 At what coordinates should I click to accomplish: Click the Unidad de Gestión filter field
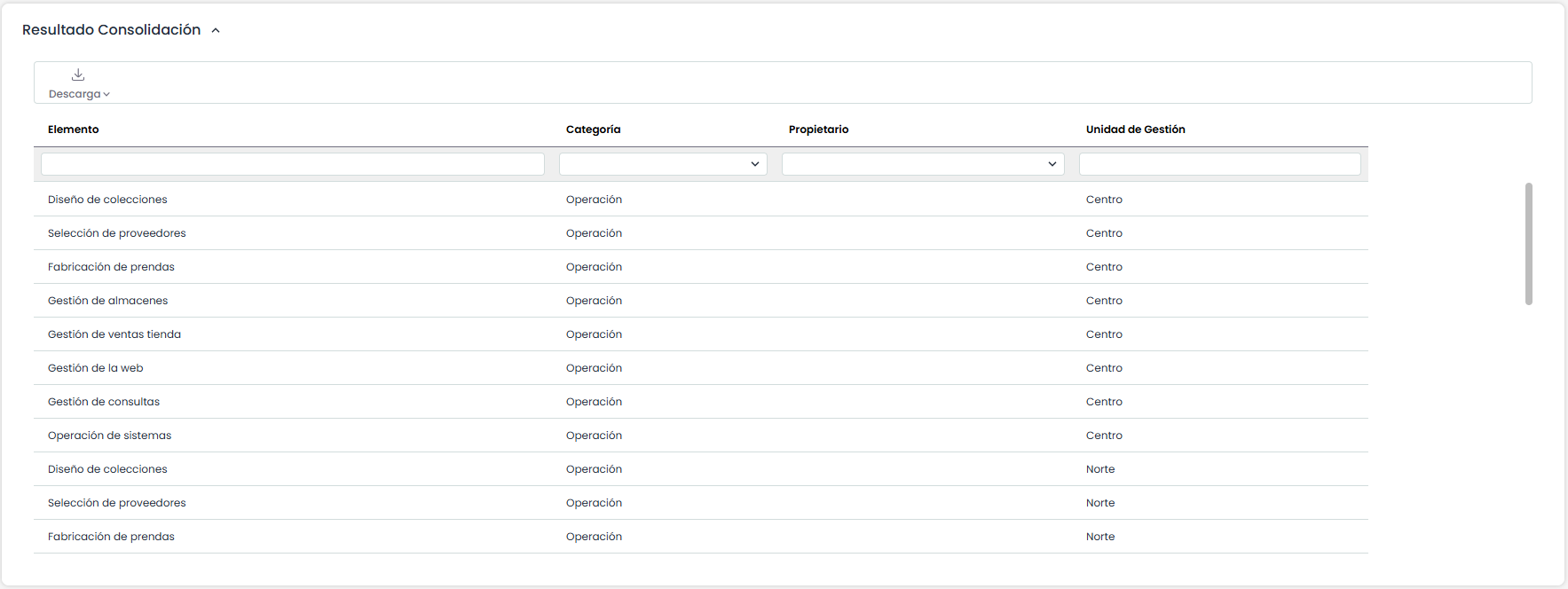coord(1219,164)
